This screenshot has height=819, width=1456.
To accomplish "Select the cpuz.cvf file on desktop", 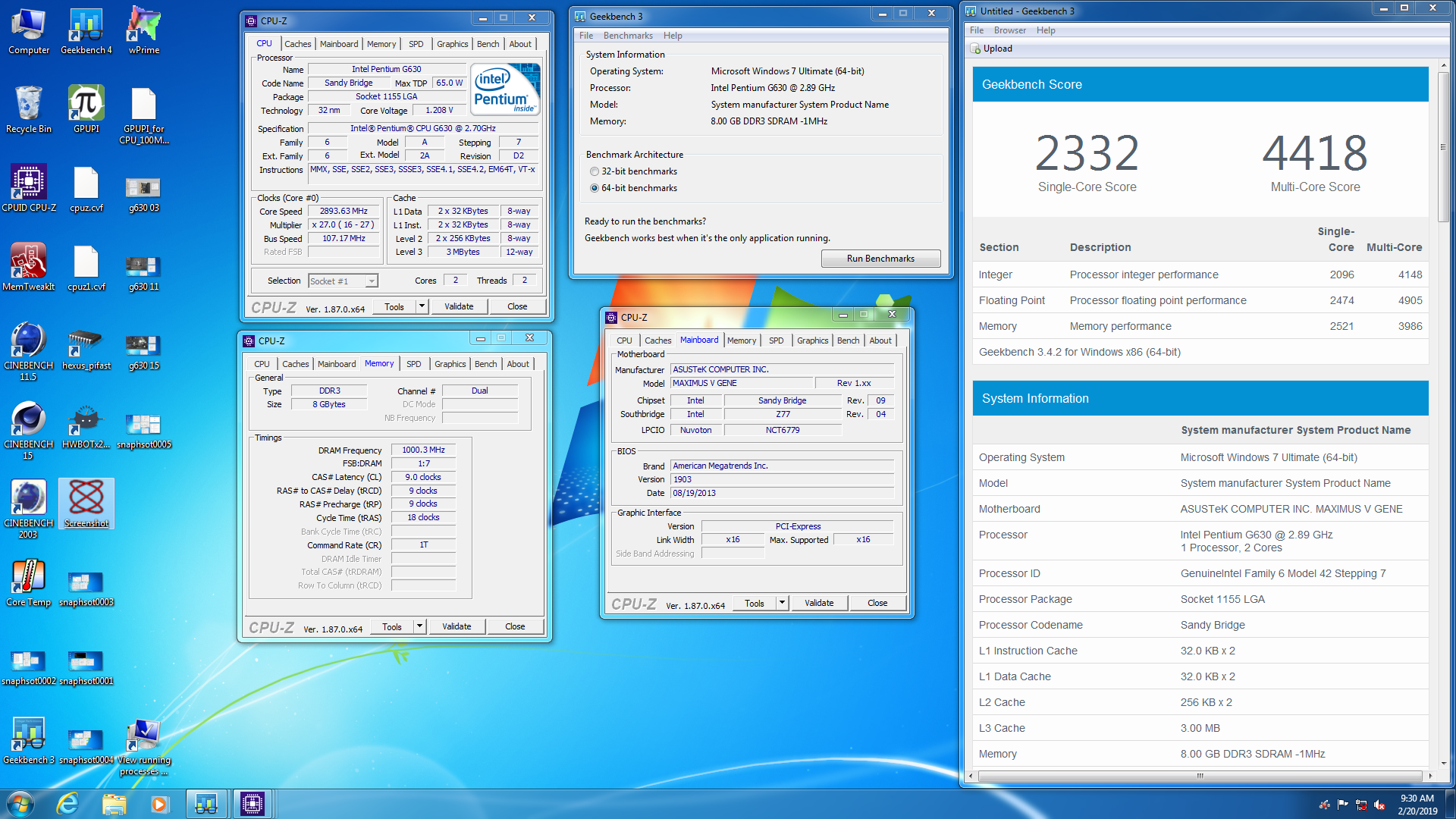I will (86, 189).
